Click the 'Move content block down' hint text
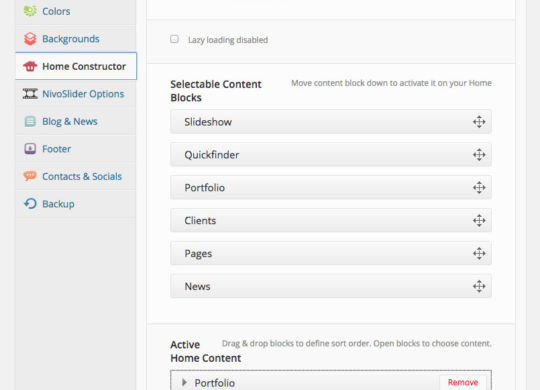 (391, 83)
